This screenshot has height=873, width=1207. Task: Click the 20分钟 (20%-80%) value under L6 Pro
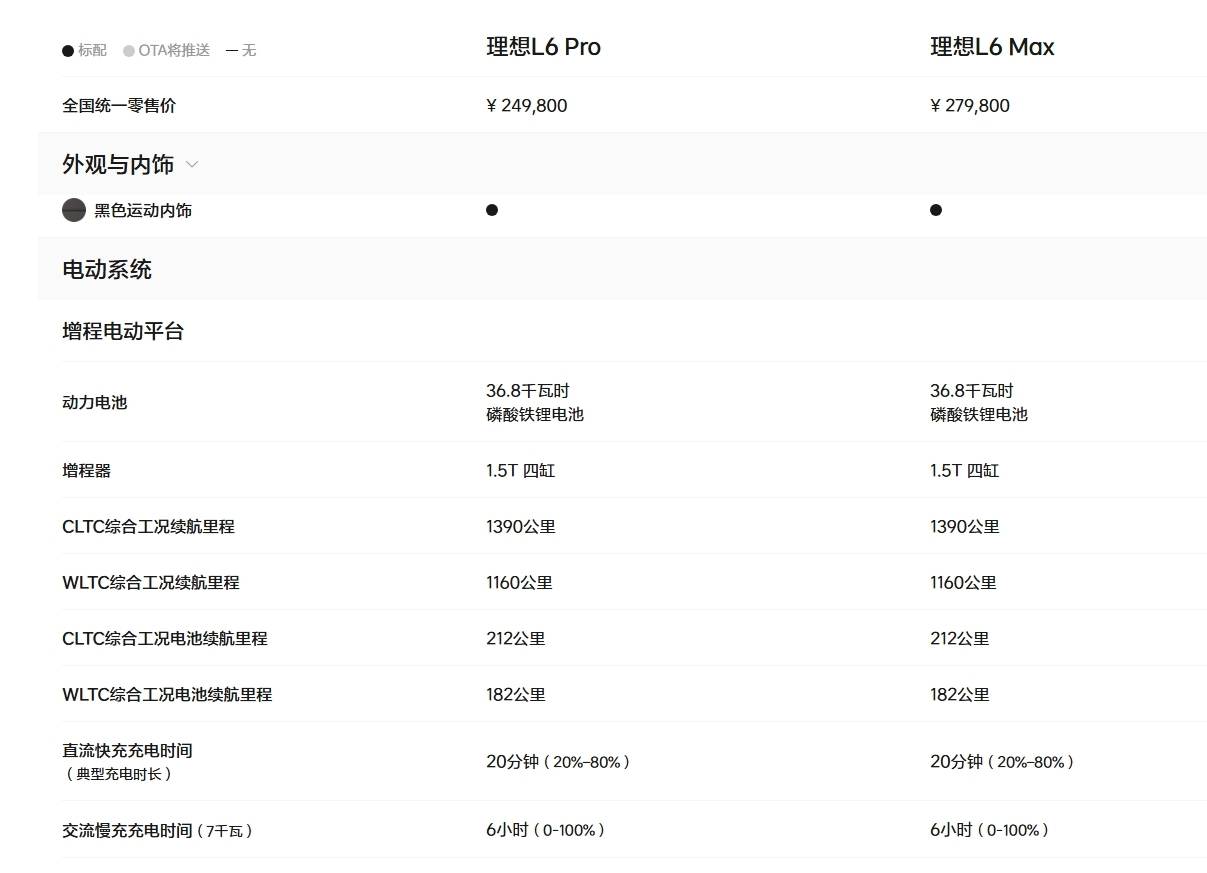[559, 762]
